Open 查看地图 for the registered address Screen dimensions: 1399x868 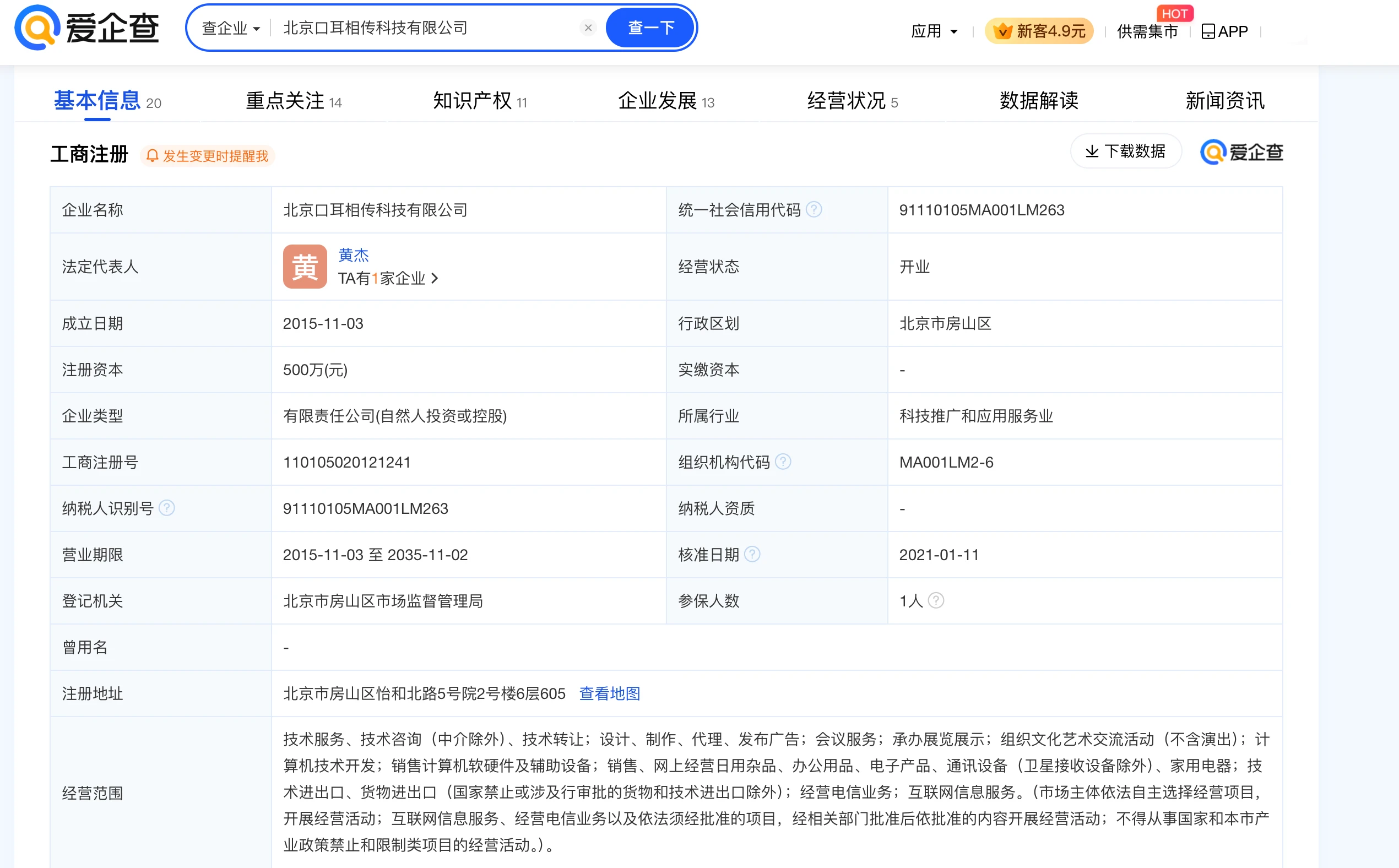coord(610,693)
